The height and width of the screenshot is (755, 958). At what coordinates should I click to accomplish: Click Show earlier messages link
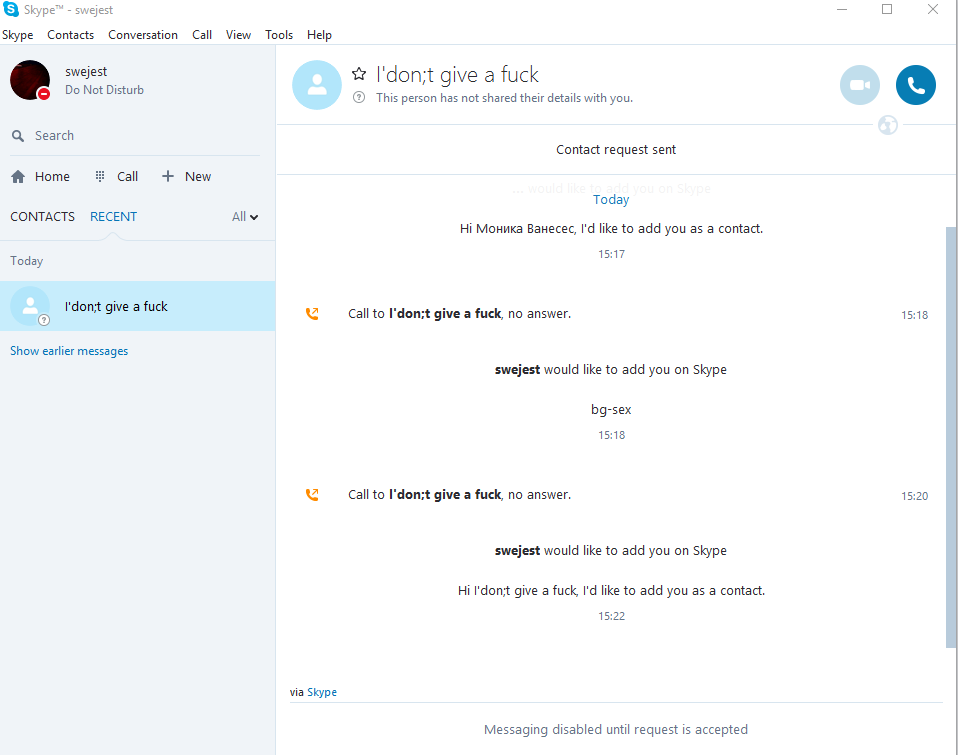pyautogui.click(x=69, y=351)
